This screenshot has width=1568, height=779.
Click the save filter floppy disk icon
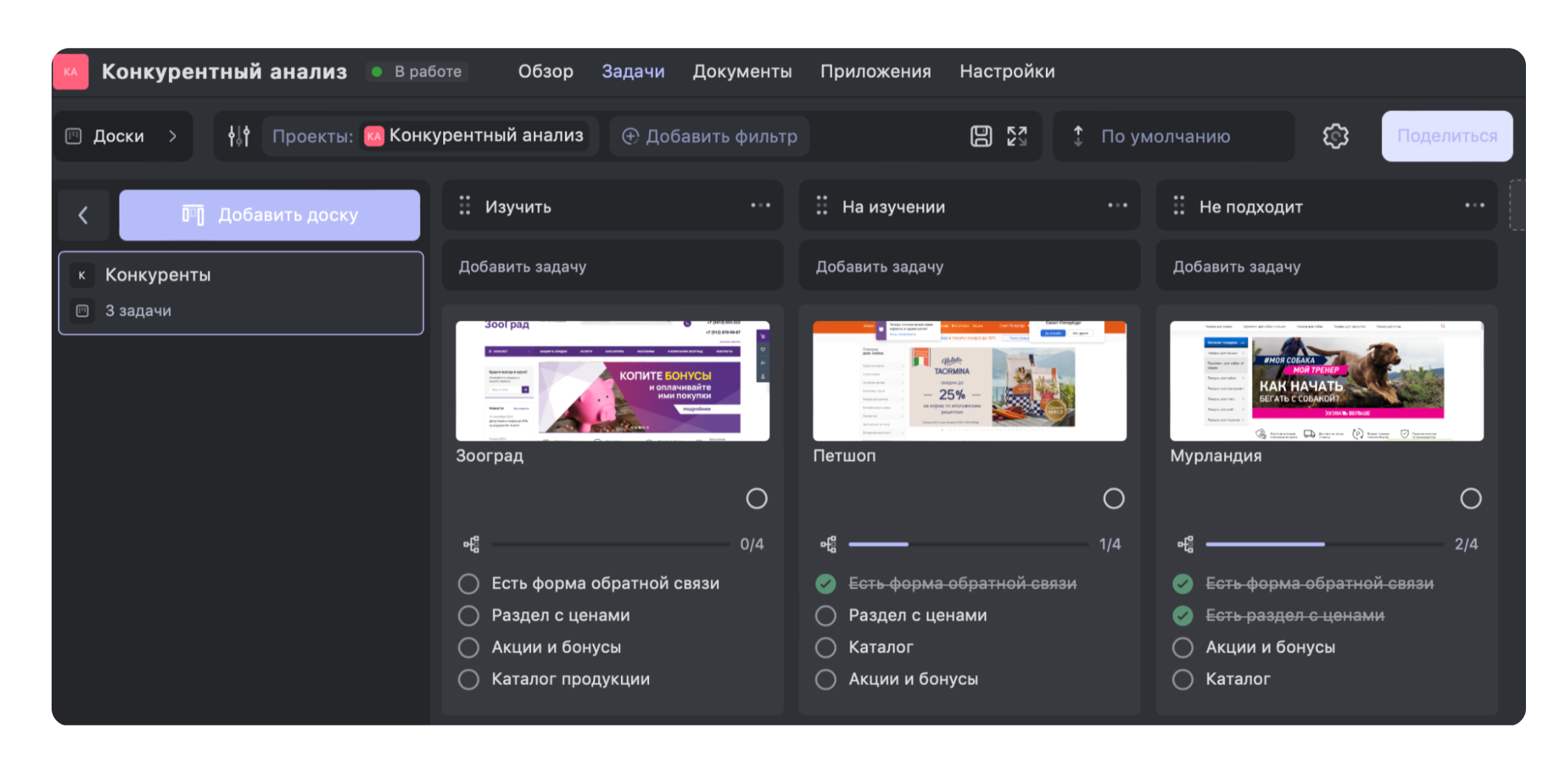[980, 136]
